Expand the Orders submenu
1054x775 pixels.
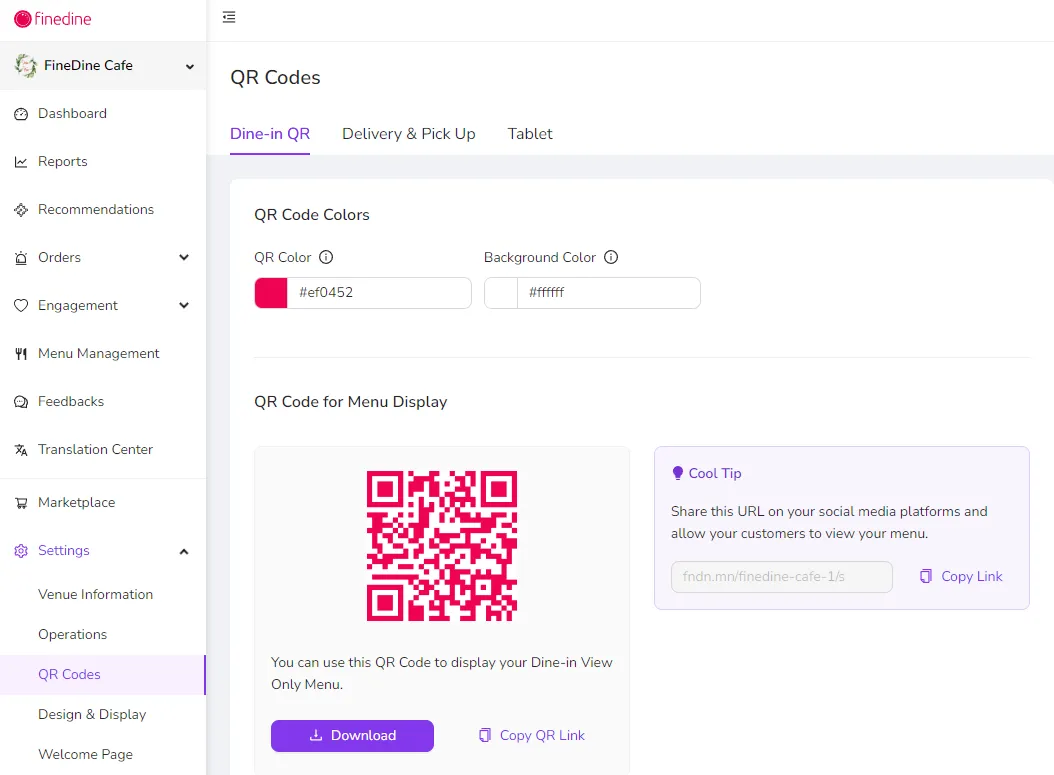[103, 257]
